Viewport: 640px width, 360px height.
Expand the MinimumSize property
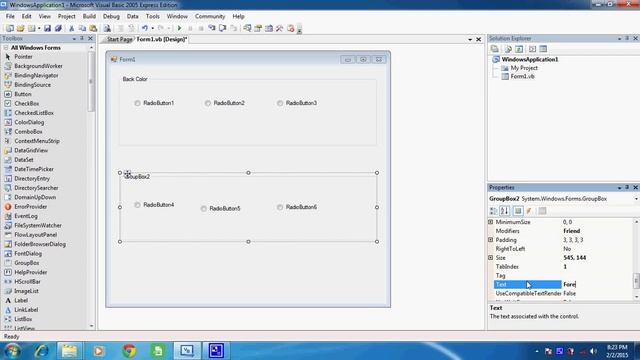click(x=491, y=222)
